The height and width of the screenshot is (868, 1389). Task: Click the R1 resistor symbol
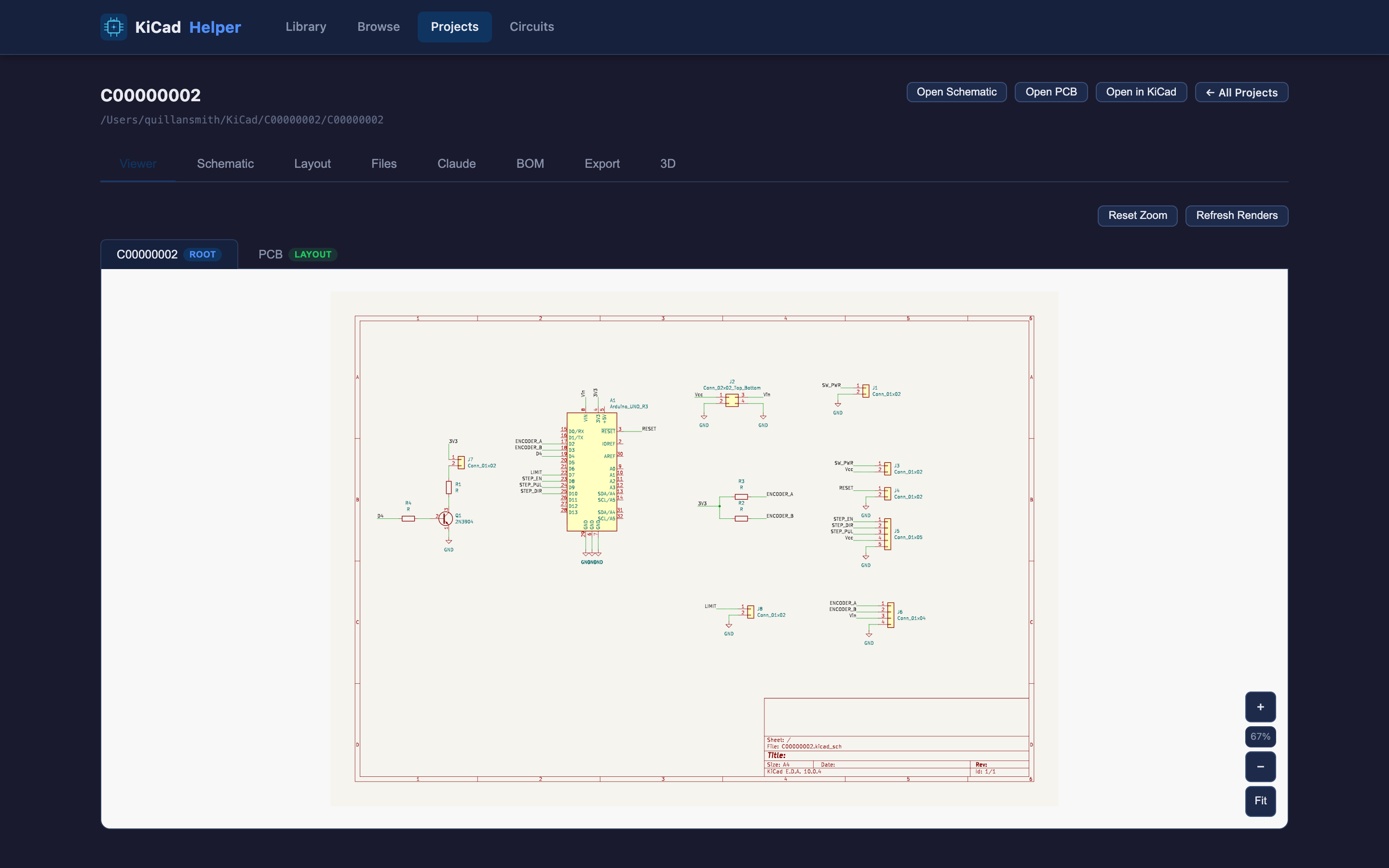coord(449,488)
